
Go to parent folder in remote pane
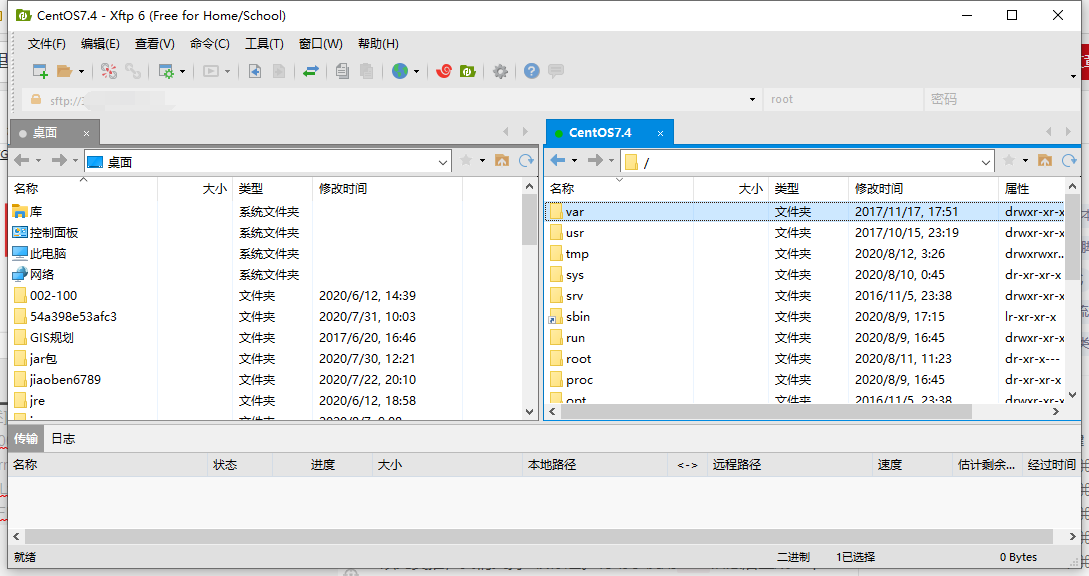click(1045, 161)
